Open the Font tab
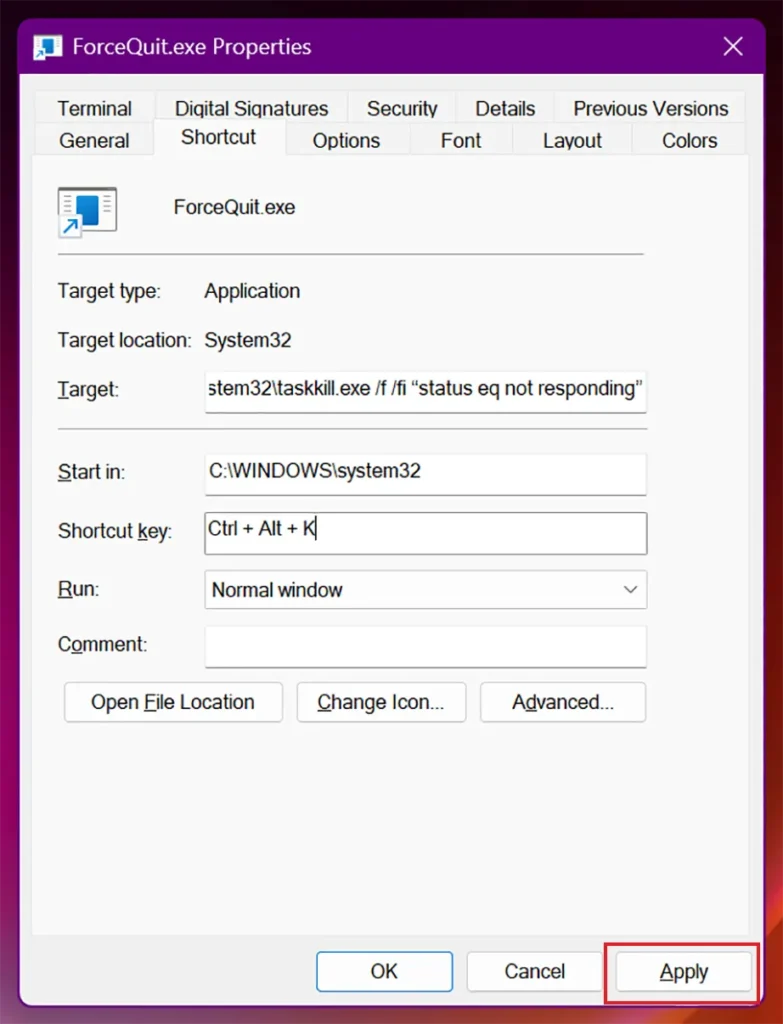The image size is (783, 1024). pos(460,140)
